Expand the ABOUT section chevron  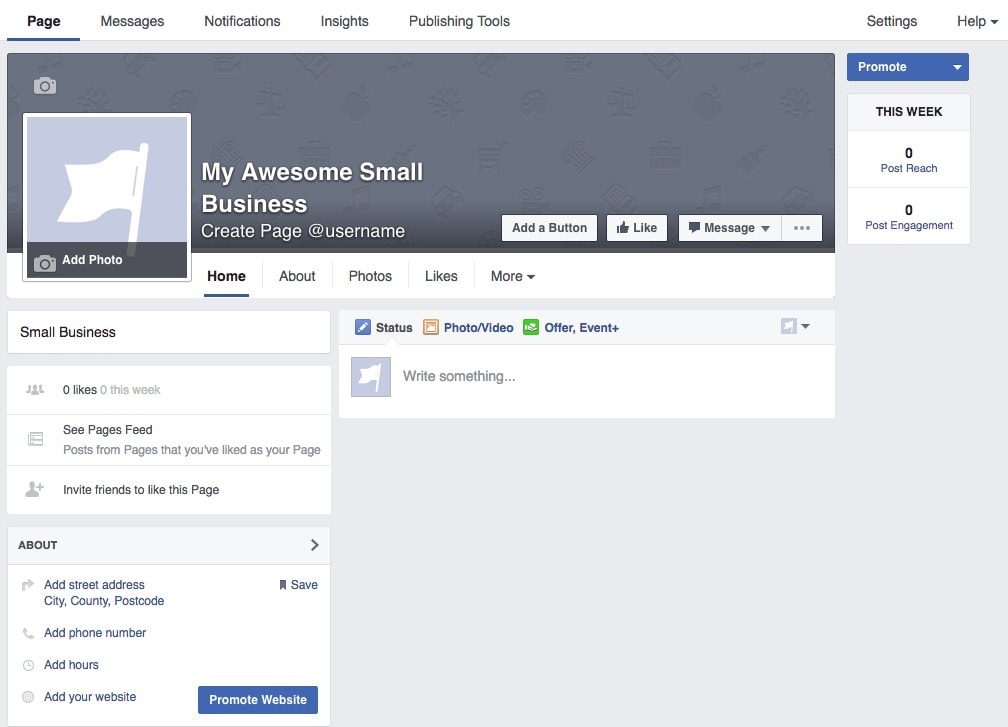click(314, 545)
